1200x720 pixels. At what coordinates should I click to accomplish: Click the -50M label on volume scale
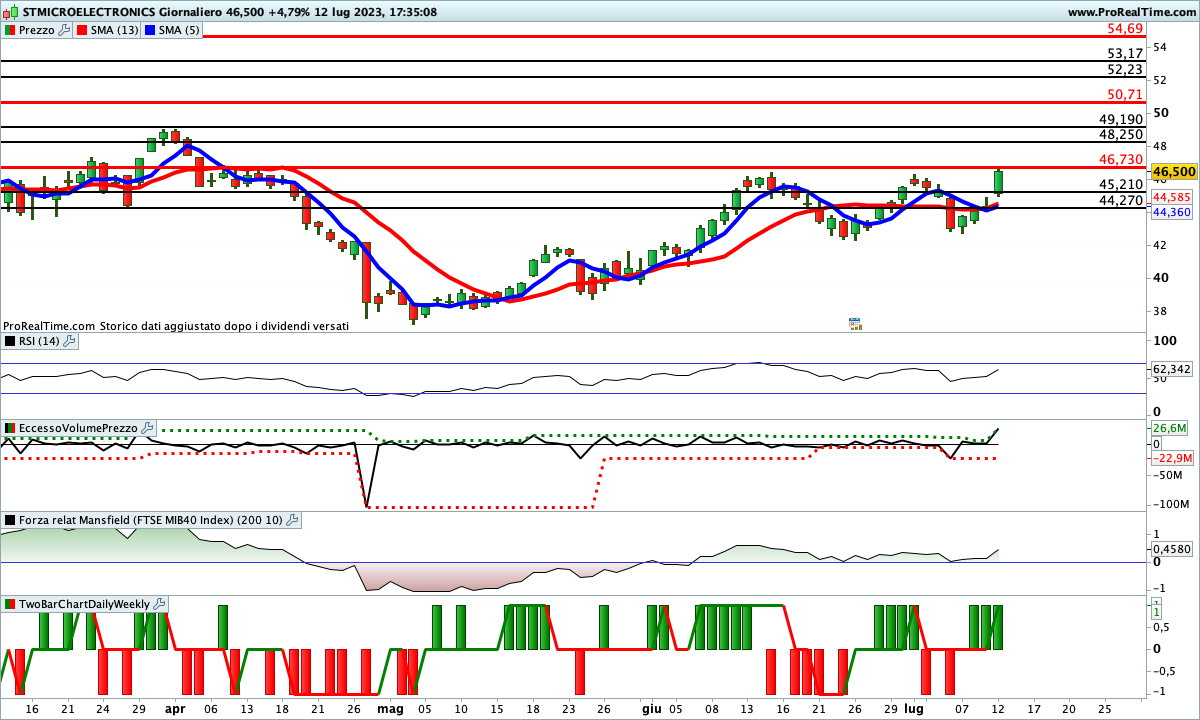coord(1169,475)
